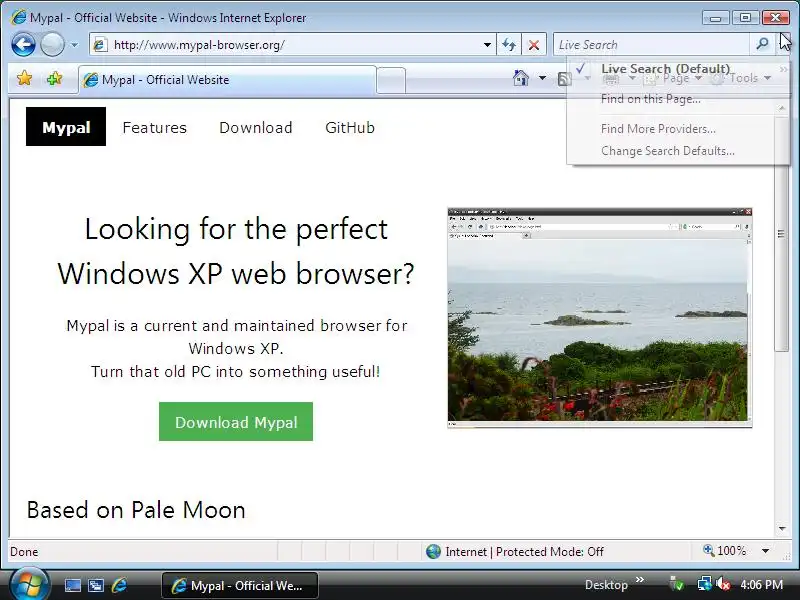The width and height of the screenshot is (800, 600).
Task: Open Favorites Center star icon
Action: (24, 79)
